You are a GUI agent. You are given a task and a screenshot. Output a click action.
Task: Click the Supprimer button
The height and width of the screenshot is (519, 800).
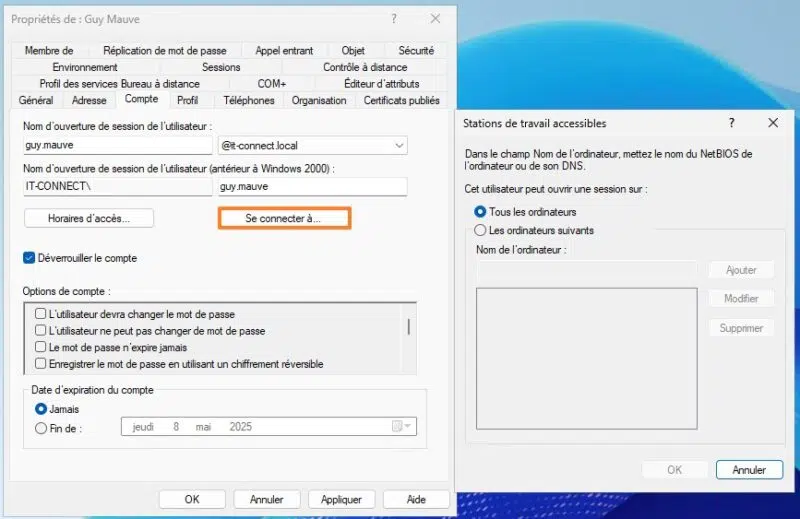pyautogui.click(x=741, y=328)
